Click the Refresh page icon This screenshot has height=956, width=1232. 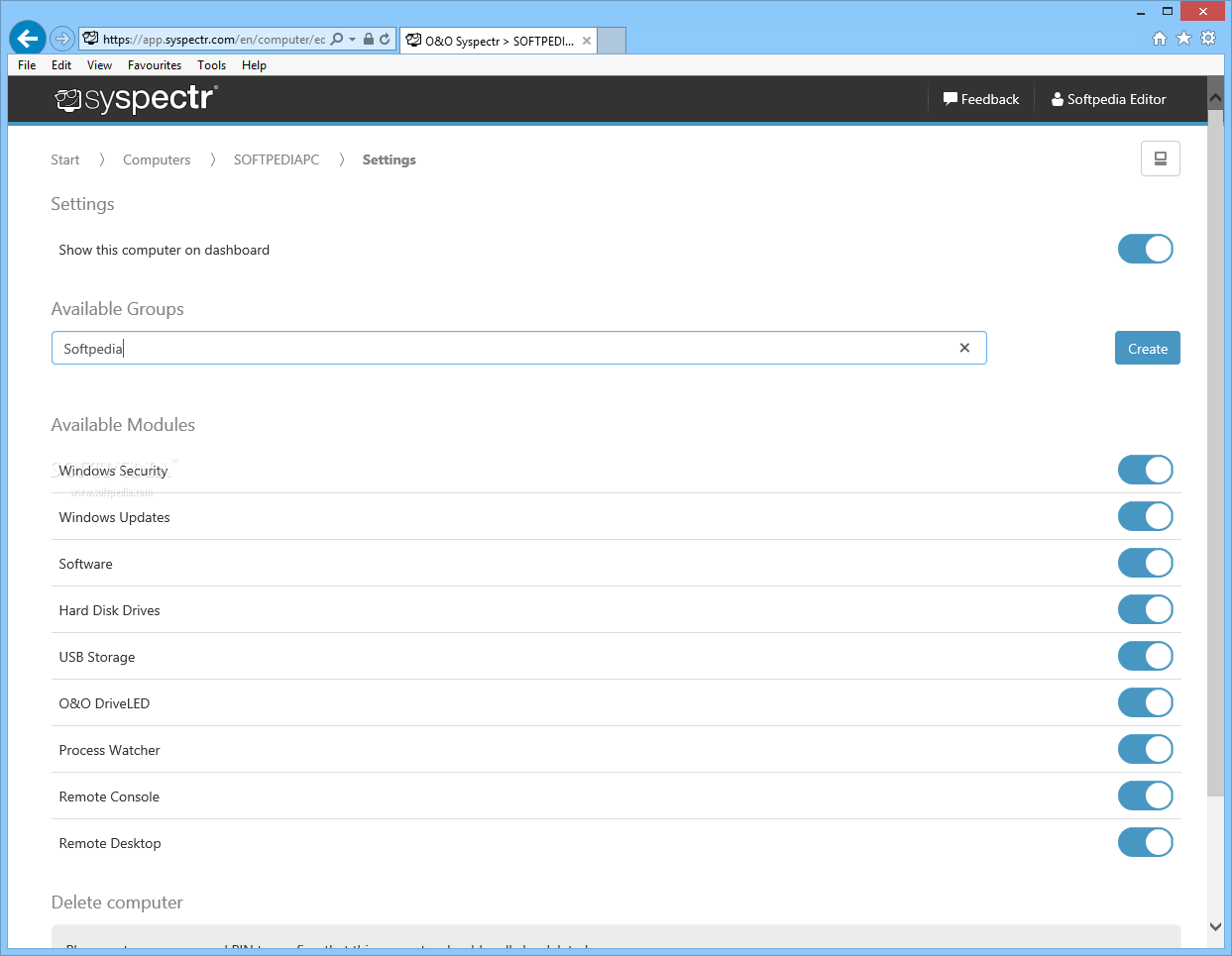pos(385,39)
